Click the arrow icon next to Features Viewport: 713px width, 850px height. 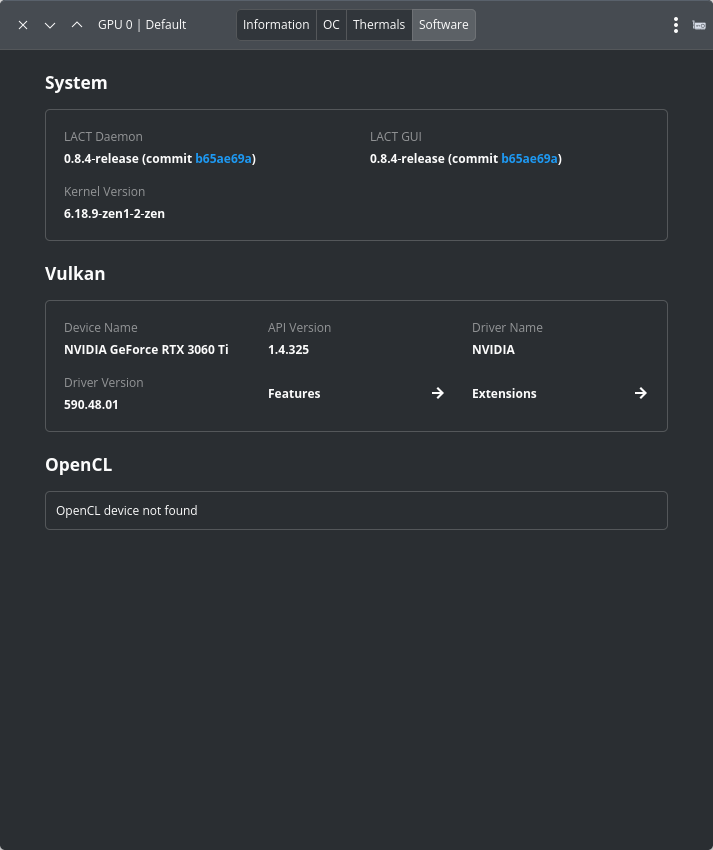(x=437, y=393)
